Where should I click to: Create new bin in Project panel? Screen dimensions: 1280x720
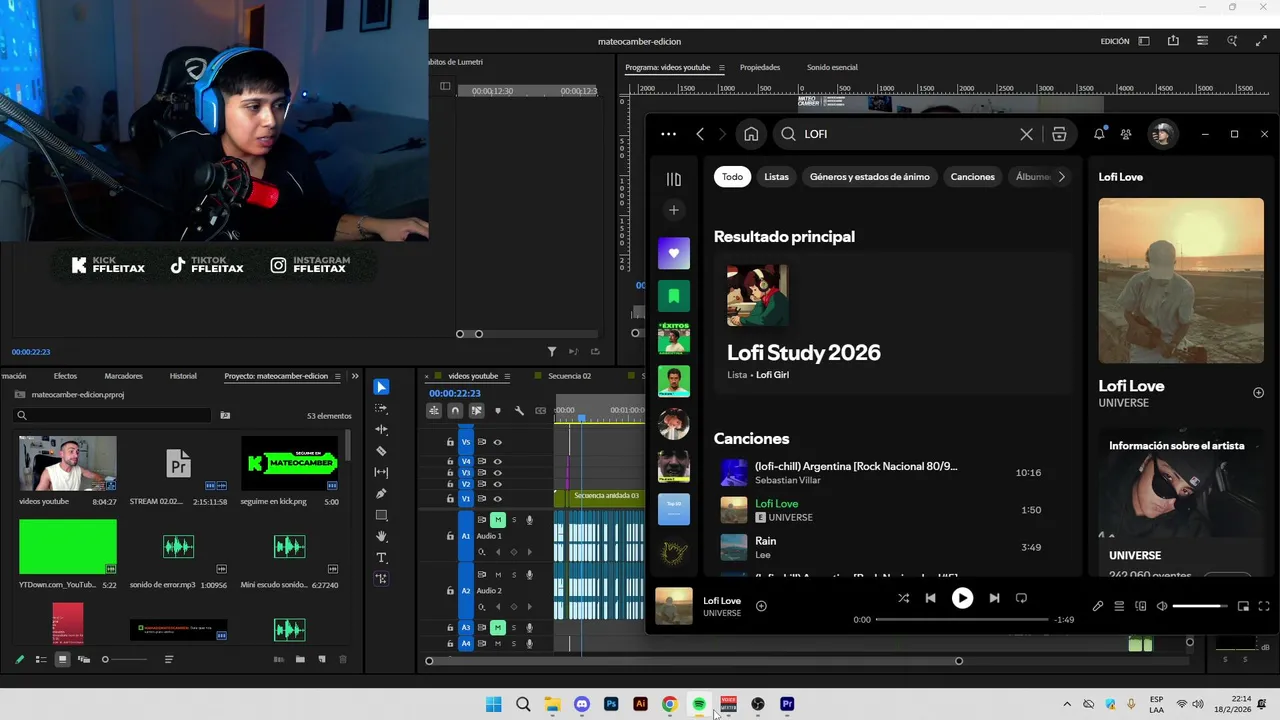pos(300,659)
